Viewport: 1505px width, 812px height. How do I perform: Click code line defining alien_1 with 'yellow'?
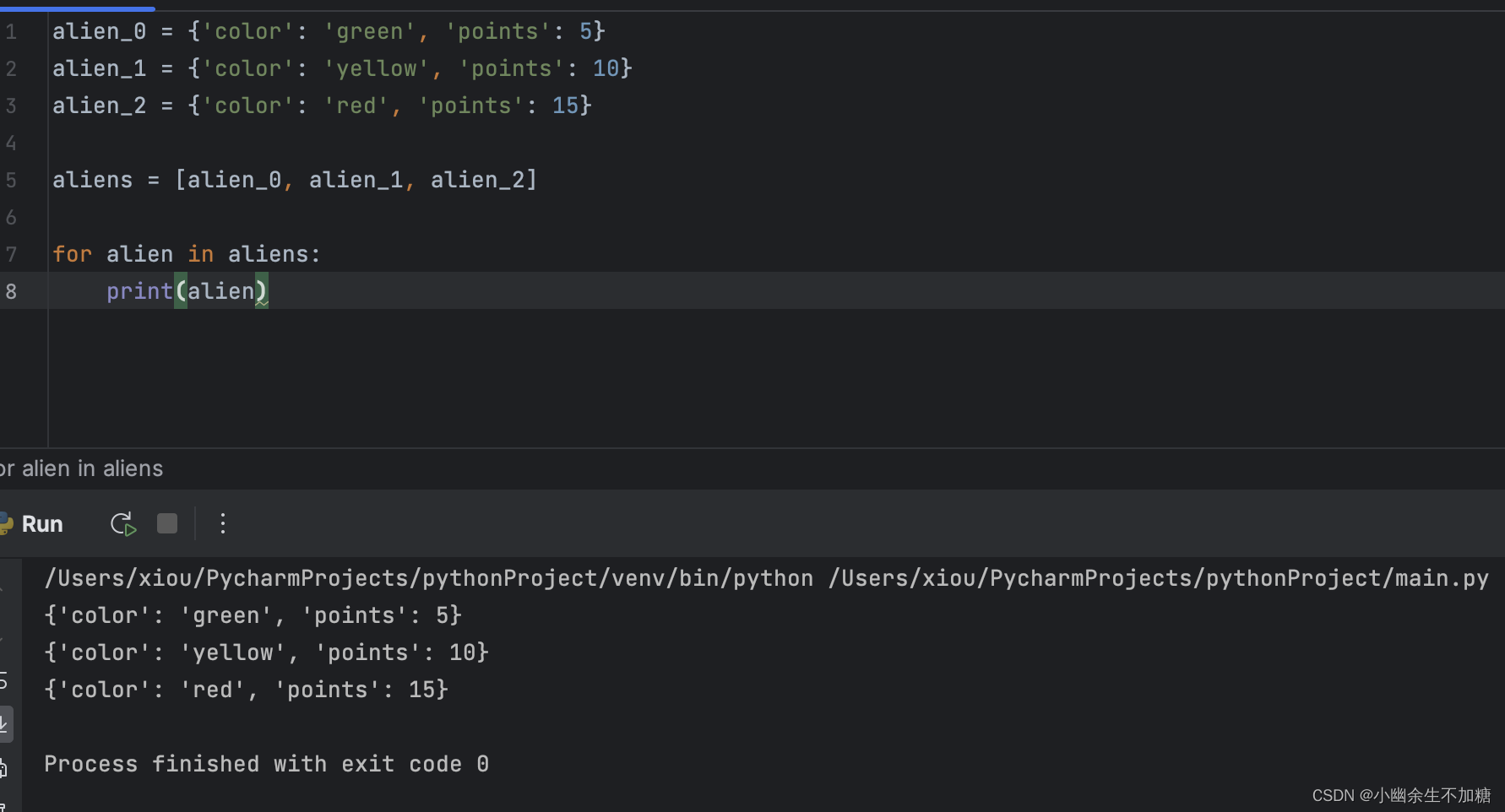(x=342, y=68)
